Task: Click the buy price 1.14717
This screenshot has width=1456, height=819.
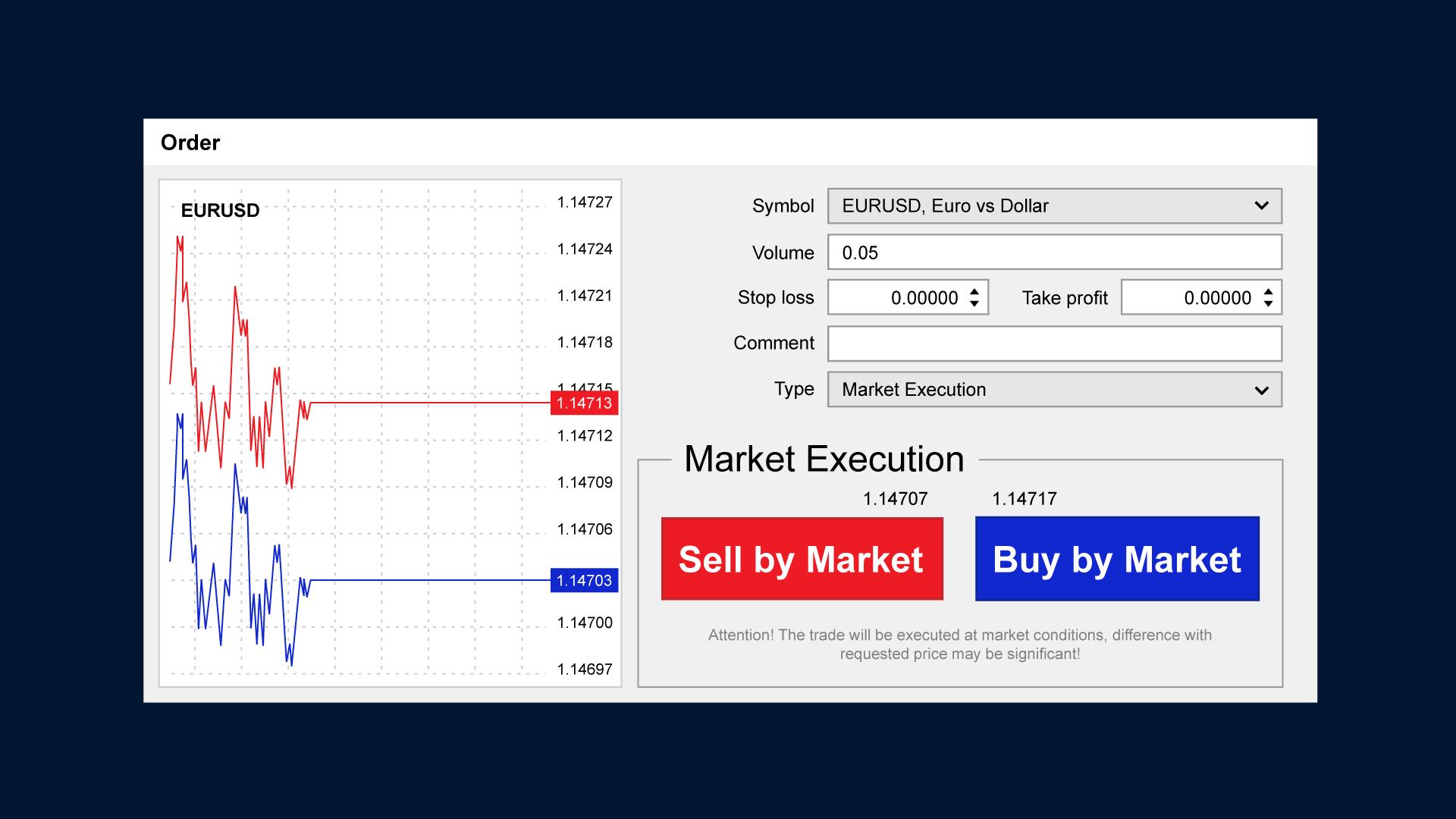Action: (1024, 499)
